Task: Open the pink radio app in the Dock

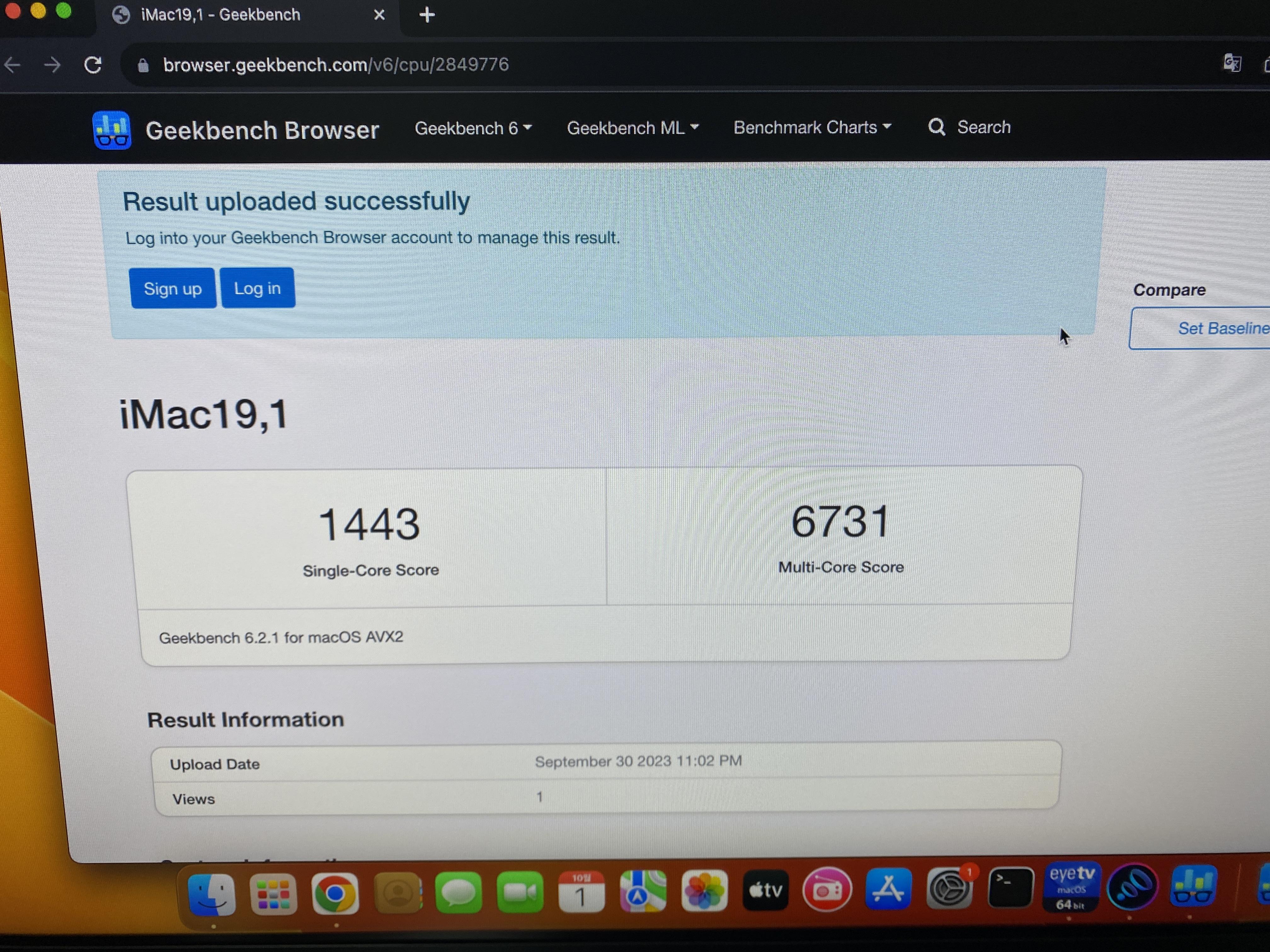Action: pos(827,889)
